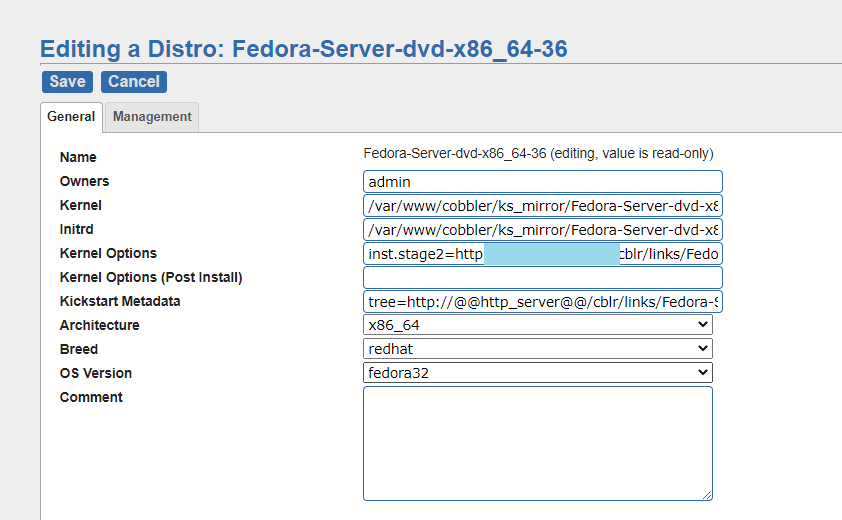
Task: Click the Comment box resize handle
Action: (707, 494)
